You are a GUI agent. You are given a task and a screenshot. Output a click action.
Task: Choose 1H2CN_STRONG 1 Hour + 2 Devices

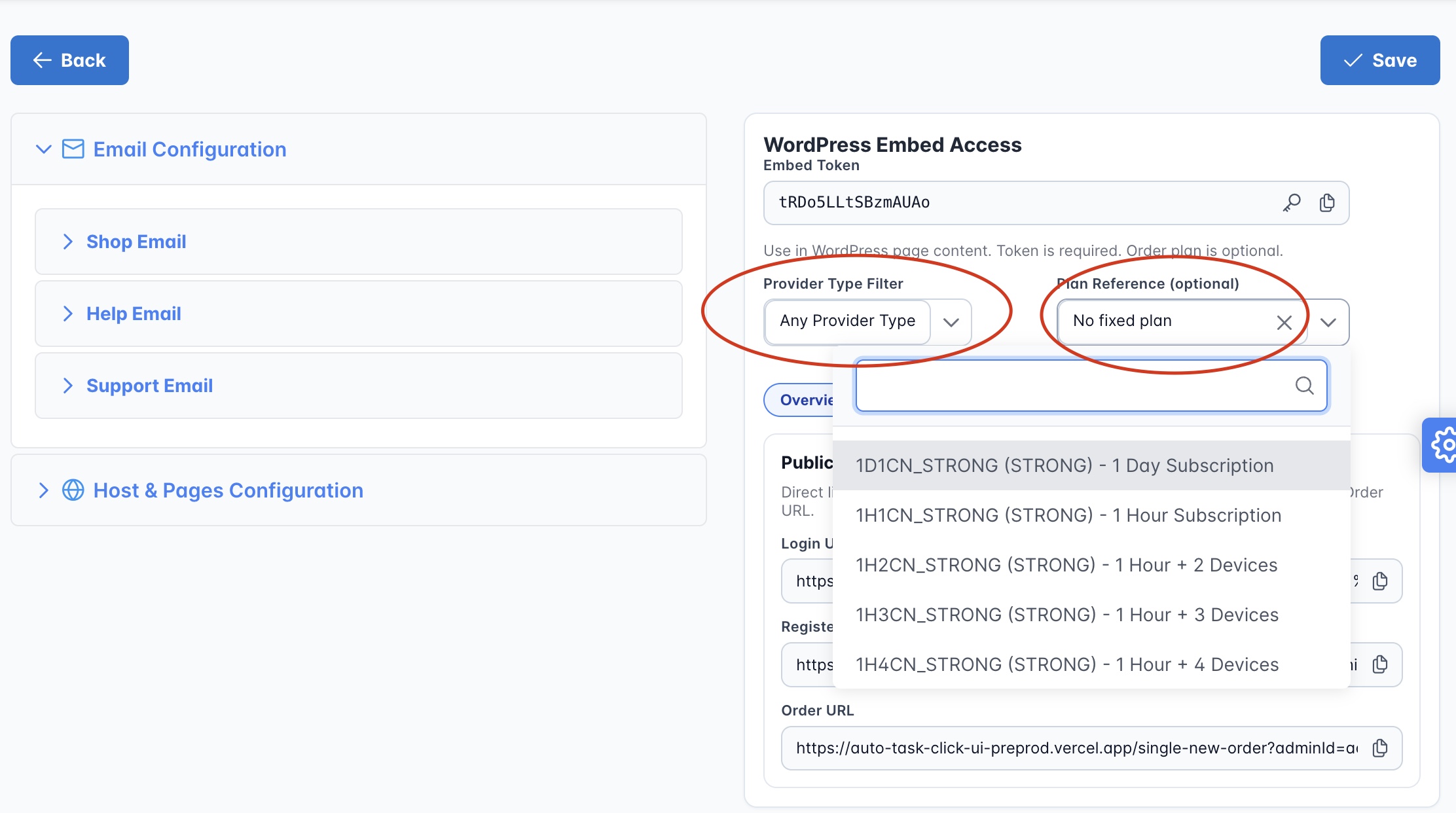pos(1091,565)
